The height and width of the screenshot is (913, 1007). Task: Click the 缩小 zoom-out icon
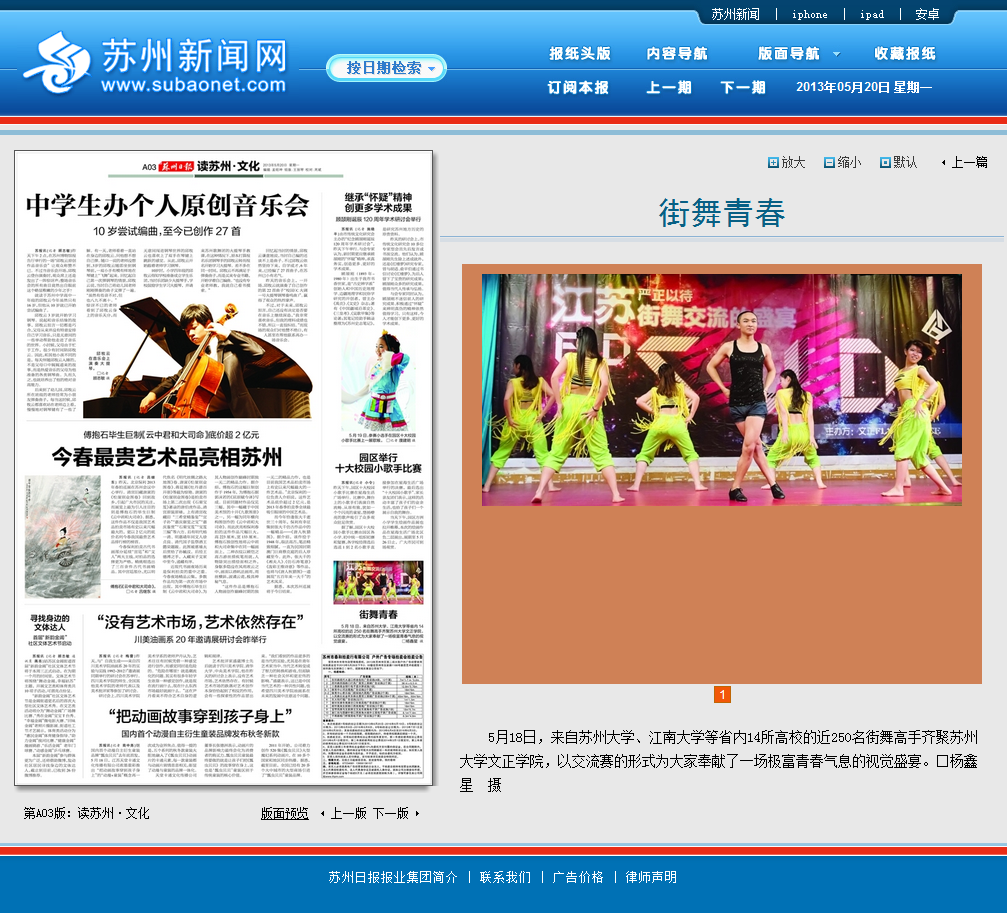[829, 163]
